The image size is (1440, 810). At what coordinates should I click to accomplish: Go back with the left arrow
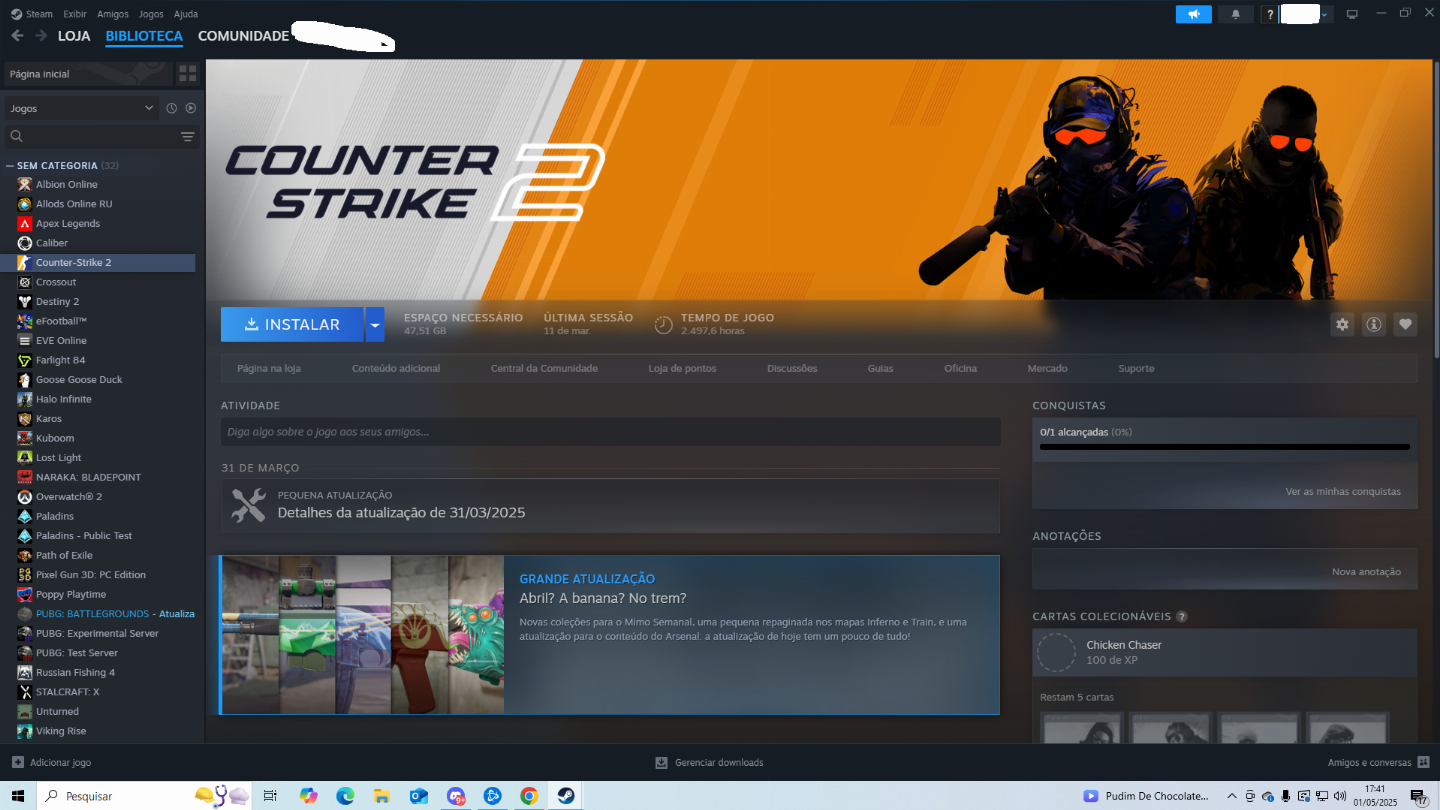(x=17, y=36)
